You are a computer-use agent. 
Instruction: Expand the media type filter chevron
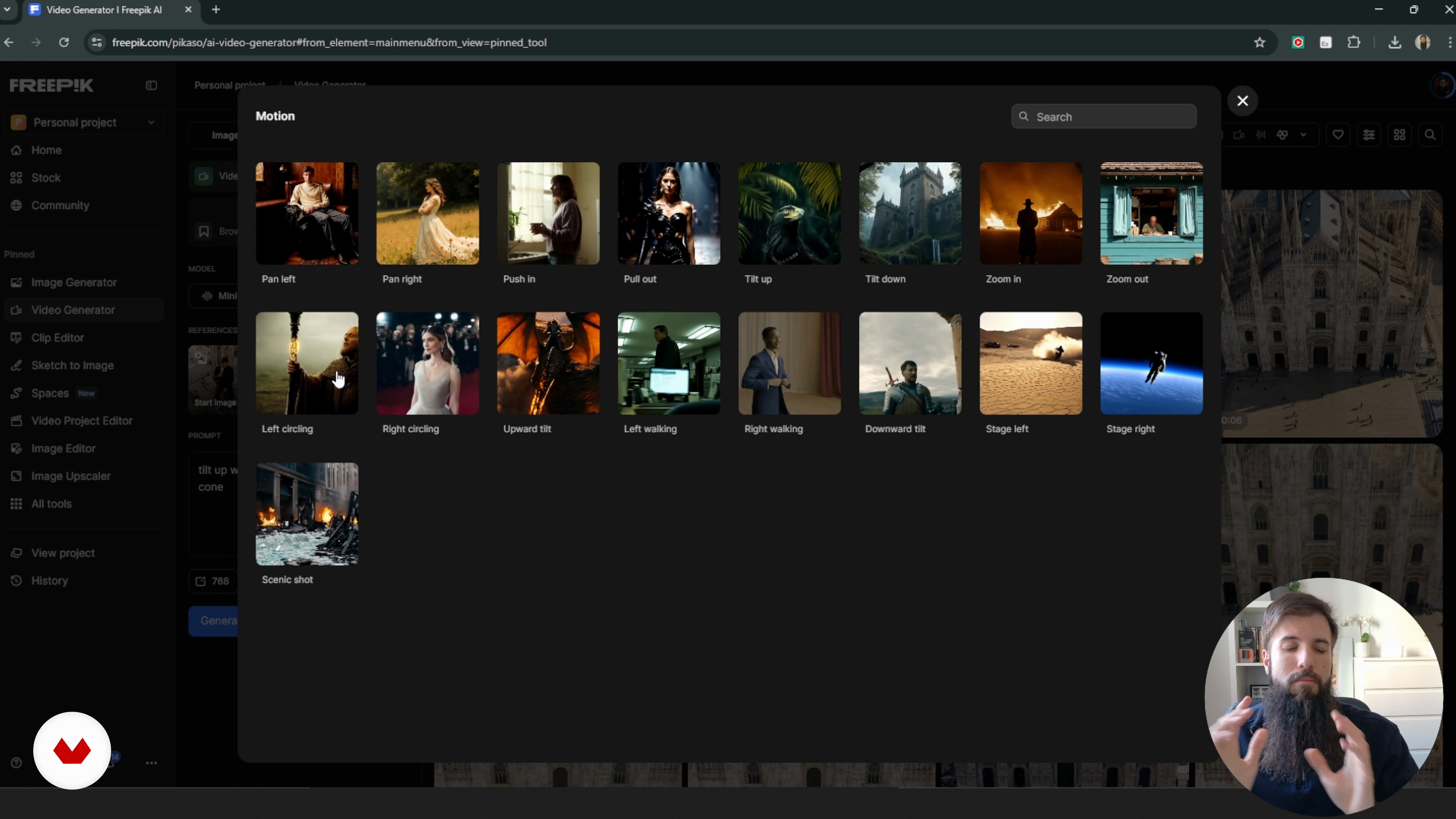click(1304, 135)
